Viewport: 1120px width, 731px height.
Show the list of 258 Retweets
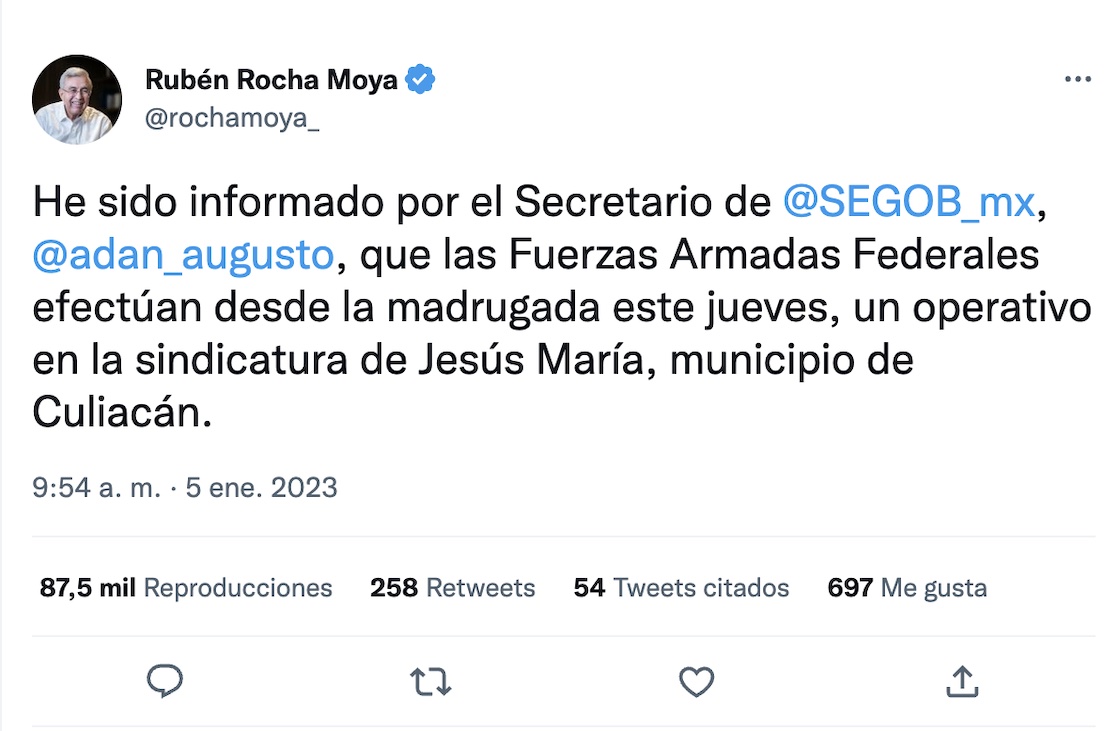452,588
